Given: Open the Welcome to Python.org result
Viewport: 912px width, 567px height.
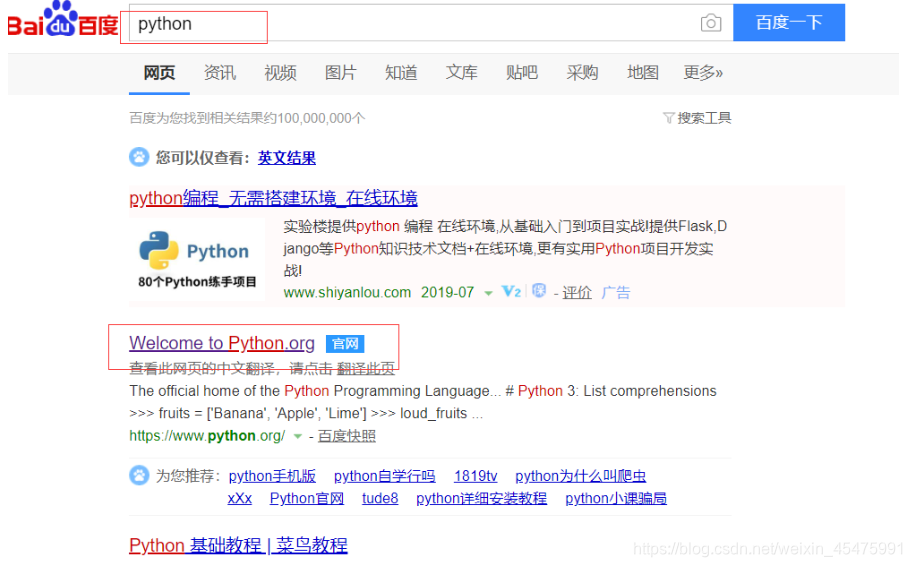Looking at the screenshot, I should pyautogui.click(x=222, y=343).
